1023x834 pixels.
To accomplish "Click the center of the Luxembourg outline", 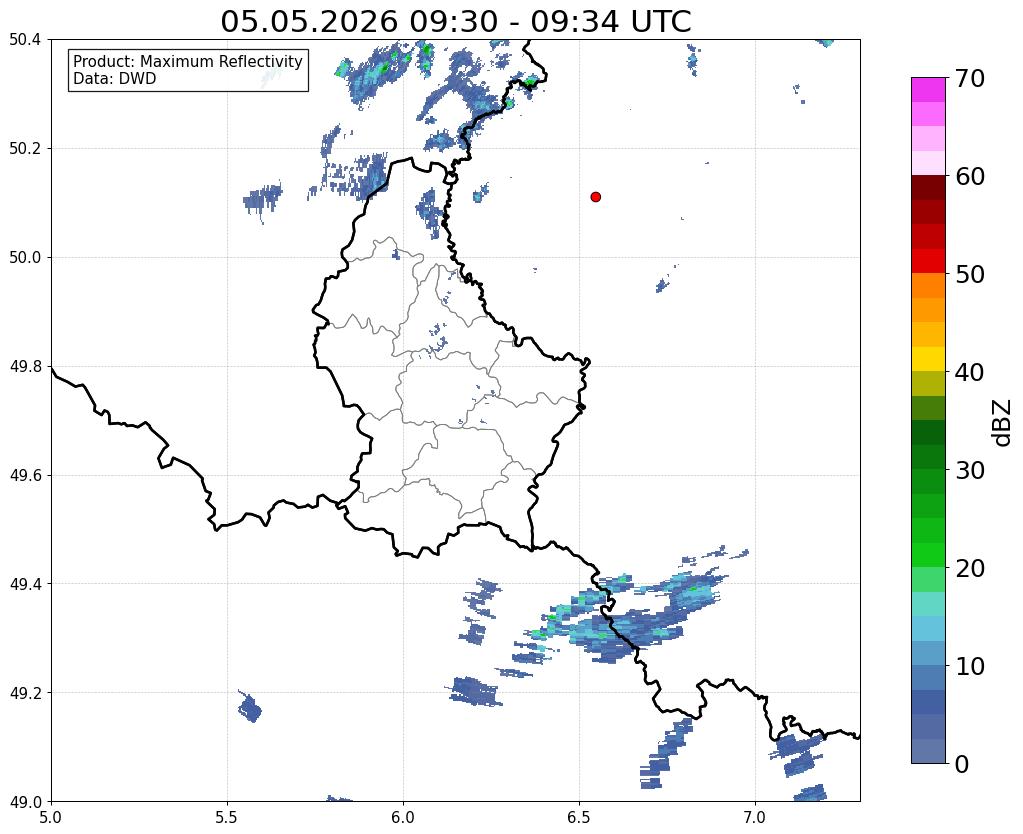I will point(450,365).
